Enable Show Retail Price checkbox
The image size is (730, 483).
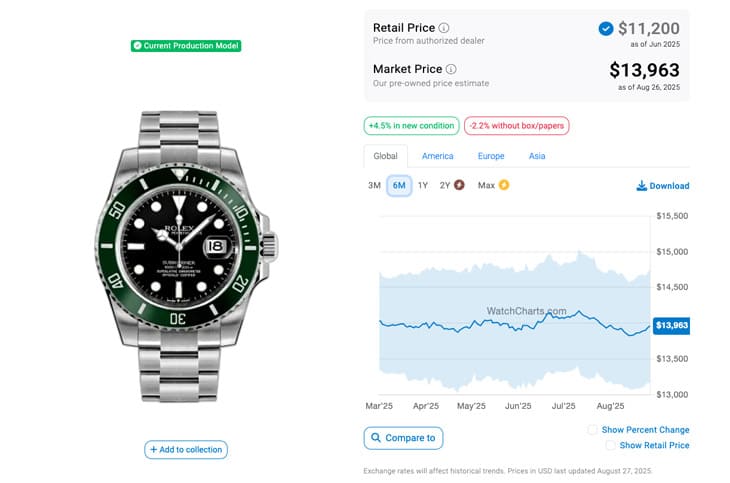coord(610,445)
